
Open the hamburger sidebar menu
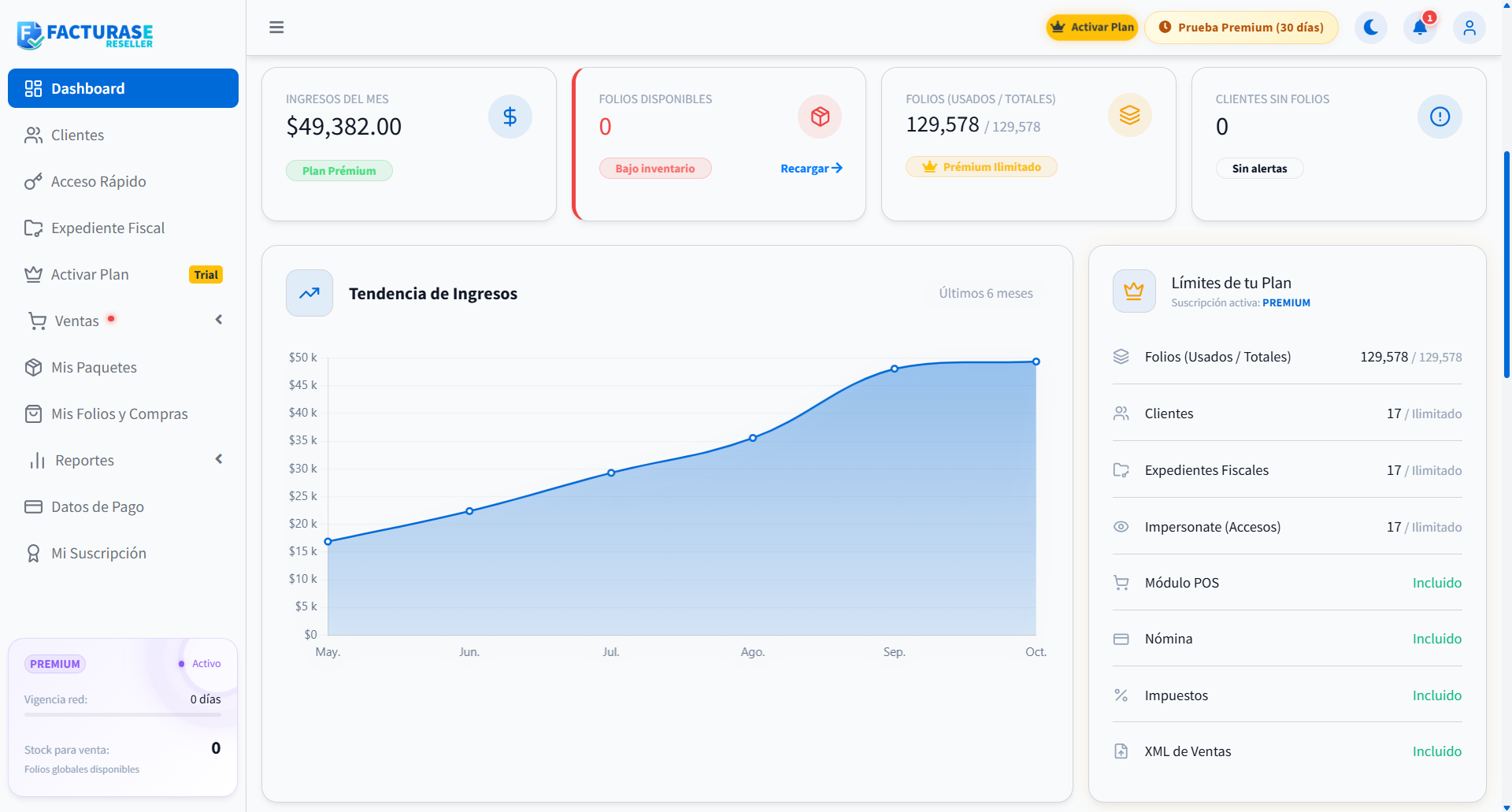(x=276, y=28)
